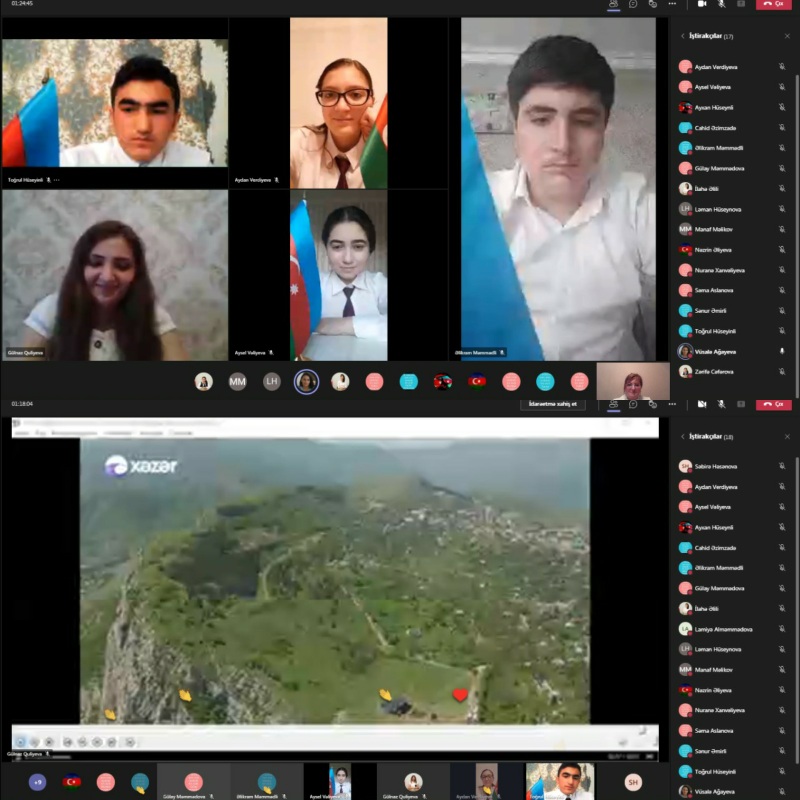Toggle mute for Gülay Mammadova in upper list
Screen dimensions: 800x800
click(x=782, y=168)
